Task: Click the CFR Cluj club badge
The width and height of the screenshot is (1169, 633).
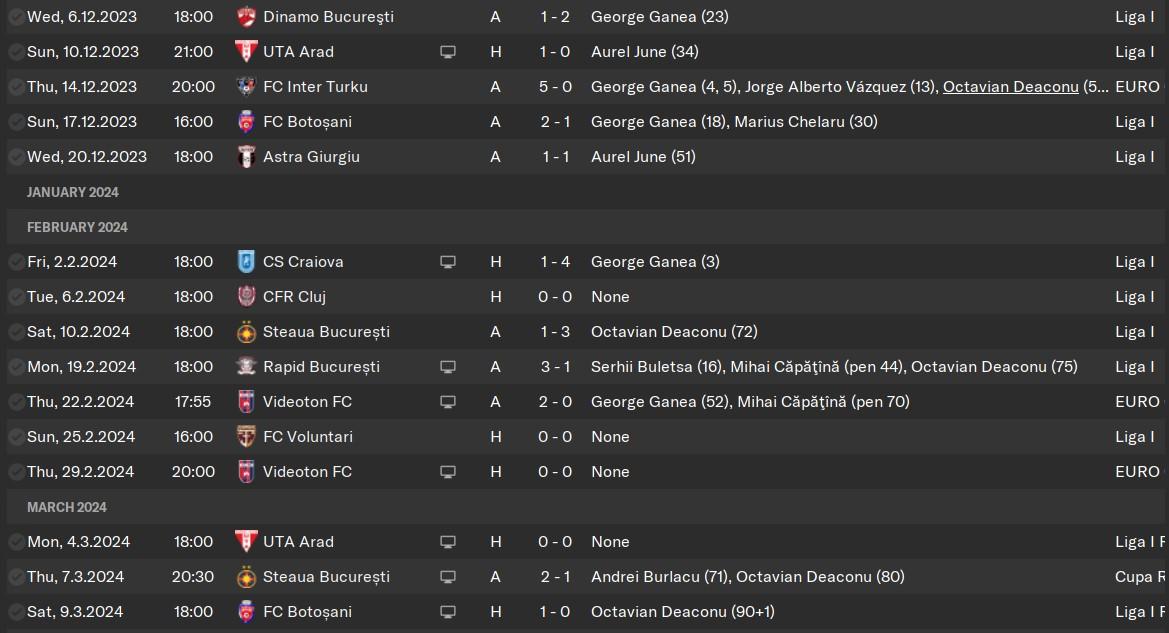Action: 246,297
